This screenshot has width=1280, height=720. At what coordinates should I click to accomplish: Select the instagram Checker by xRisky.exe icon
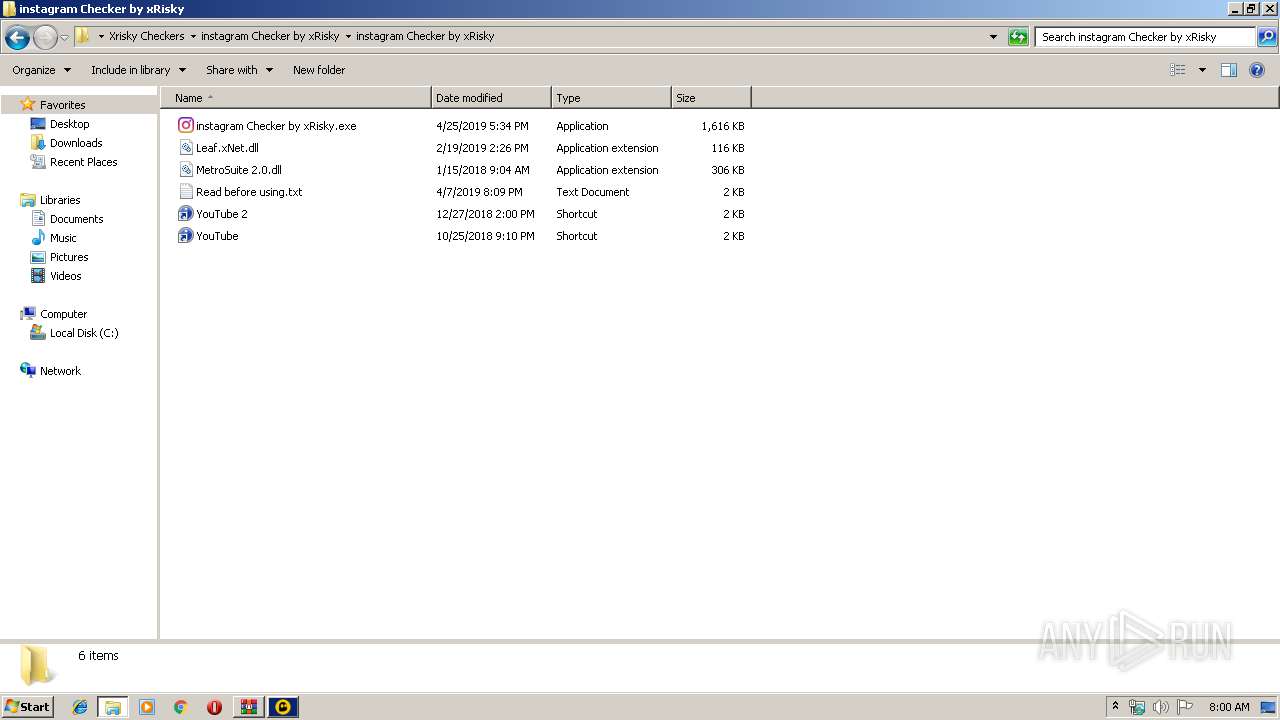pos(185,126)
